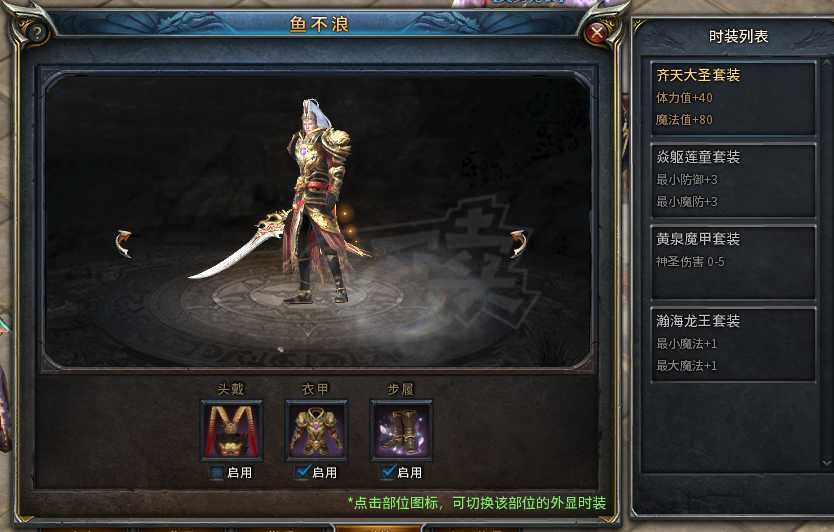The width and height of the screenshot is (834, 532).
Task: Uncheck the 启用 checkbox under 步履
Action: pos(388,472)
